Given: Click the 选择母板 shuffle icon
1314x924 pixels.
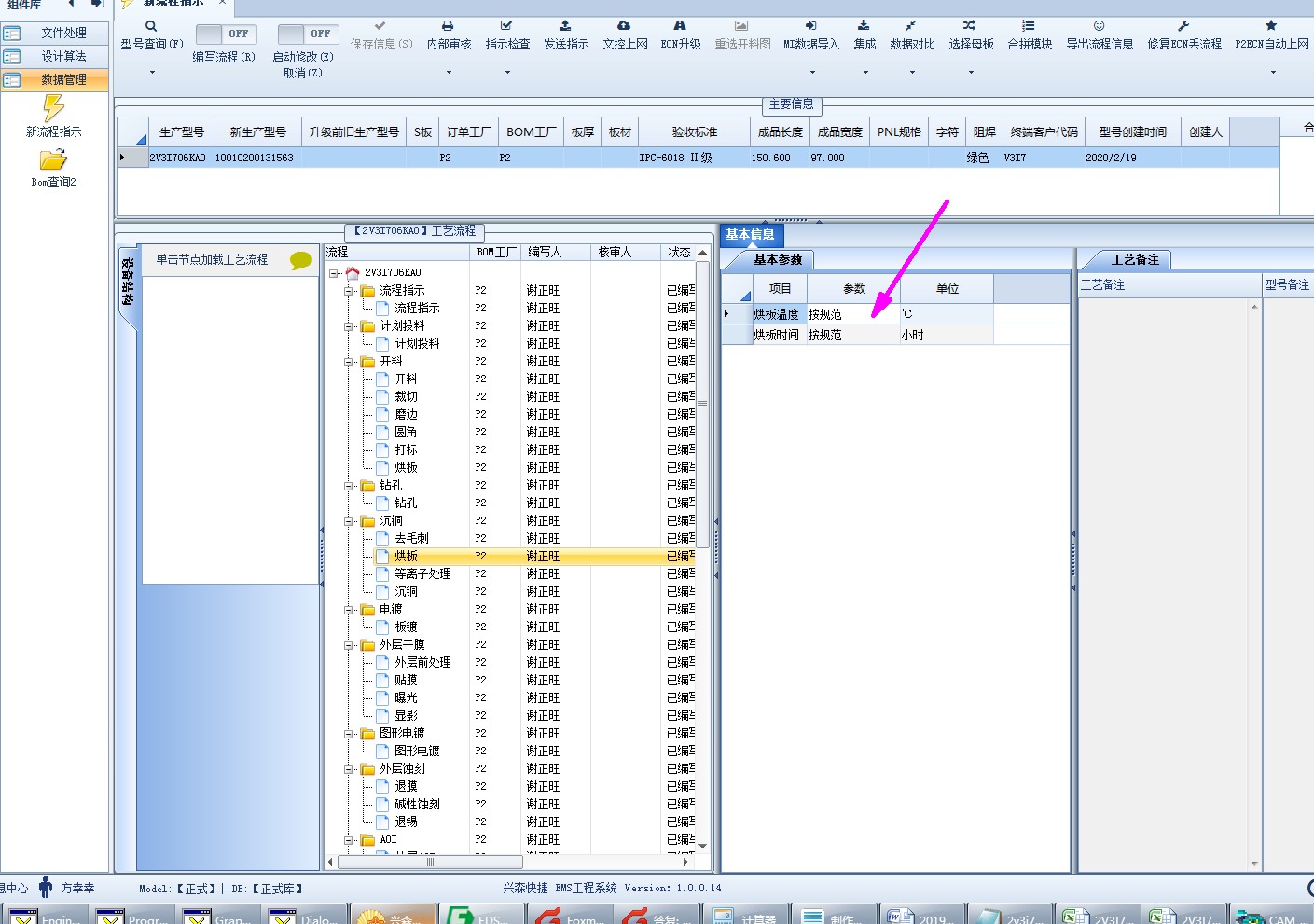Looking at the screenshot, I should coord(970,26).
